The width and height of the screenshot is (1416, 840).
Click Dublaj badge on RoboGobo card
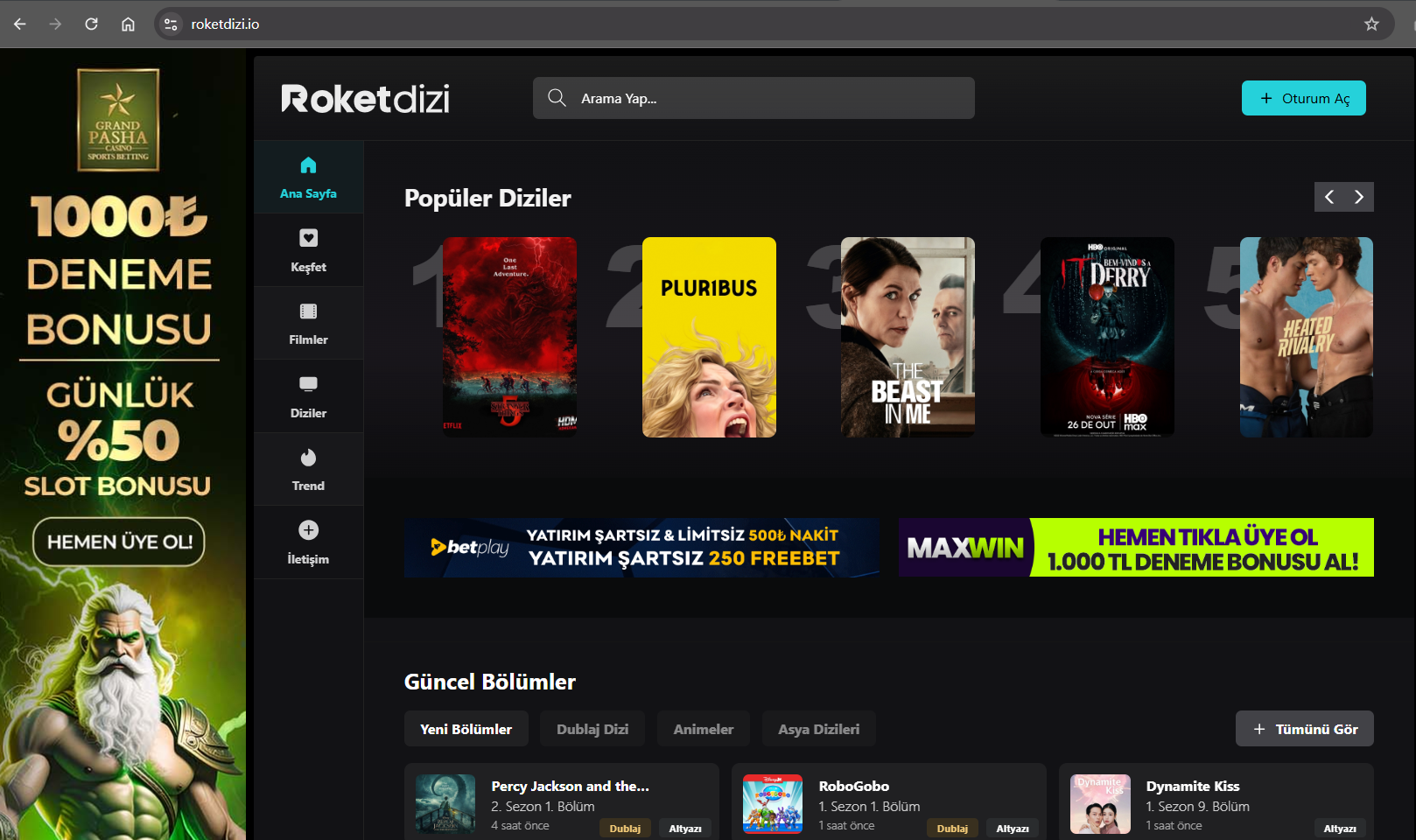952,828
